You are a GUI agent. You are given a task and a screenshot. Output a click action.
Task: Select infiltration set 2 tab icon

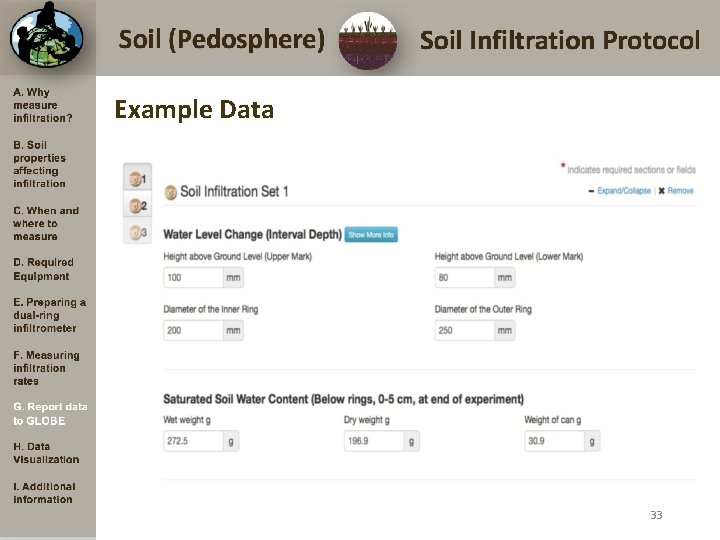(x=138, y=206)
